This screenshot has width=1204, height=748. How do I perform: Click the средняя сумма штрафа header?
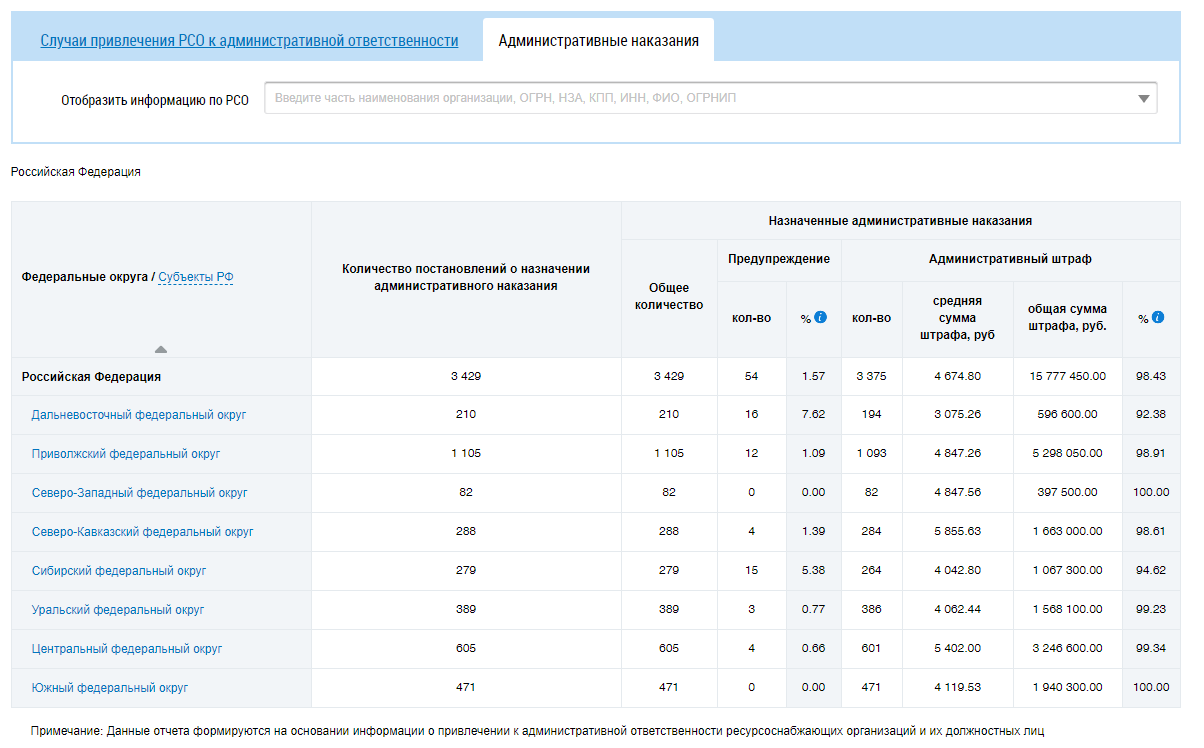[x=957, y=317]
